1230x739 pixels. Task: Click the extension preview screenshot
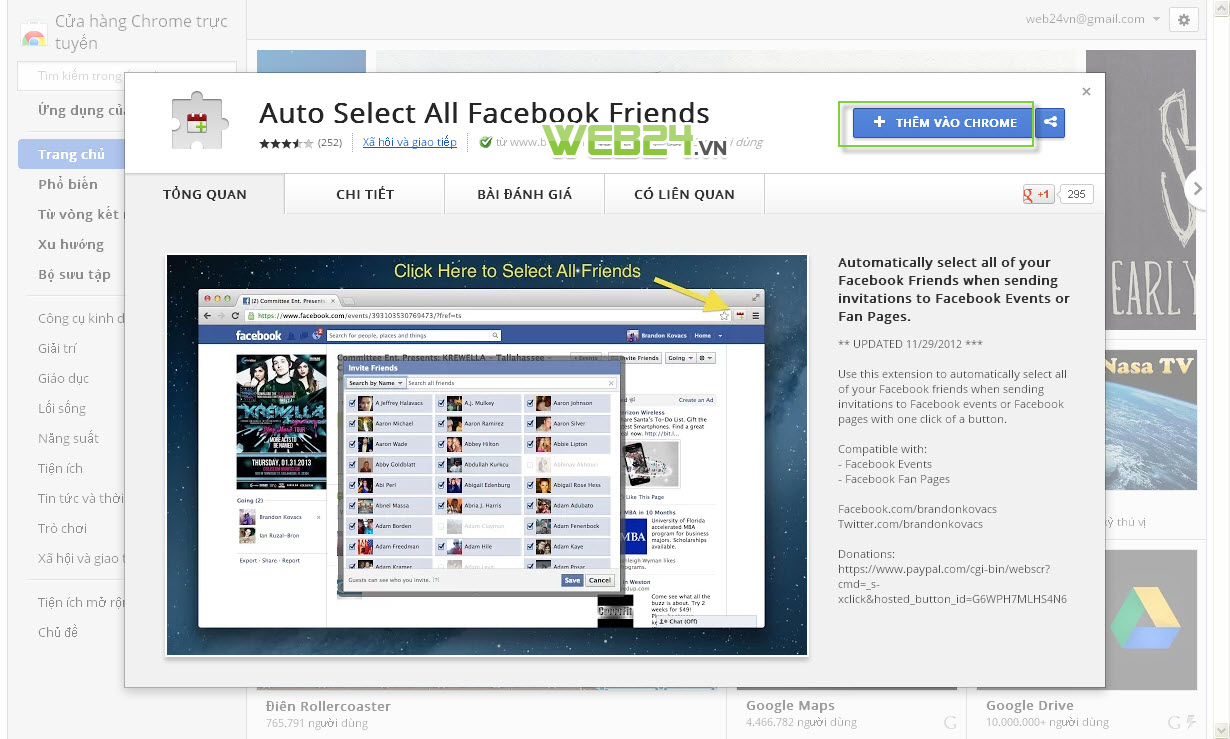click(487, 455)
